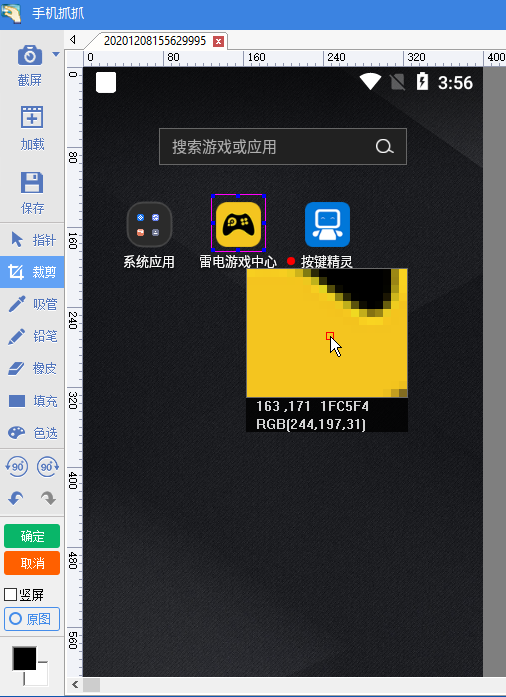
Task: Toggle the 竖屏 portrait checkbox
Action: [10, 594]
